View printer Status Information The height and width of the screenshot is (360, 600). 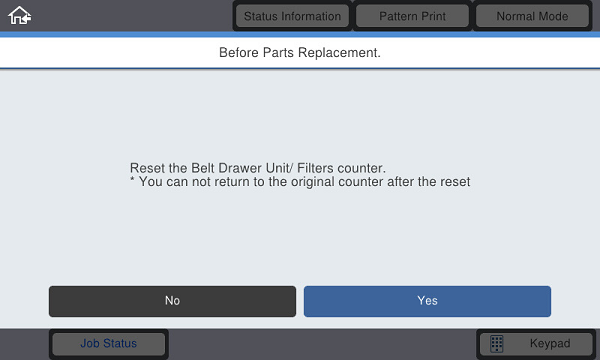[292, 16]
